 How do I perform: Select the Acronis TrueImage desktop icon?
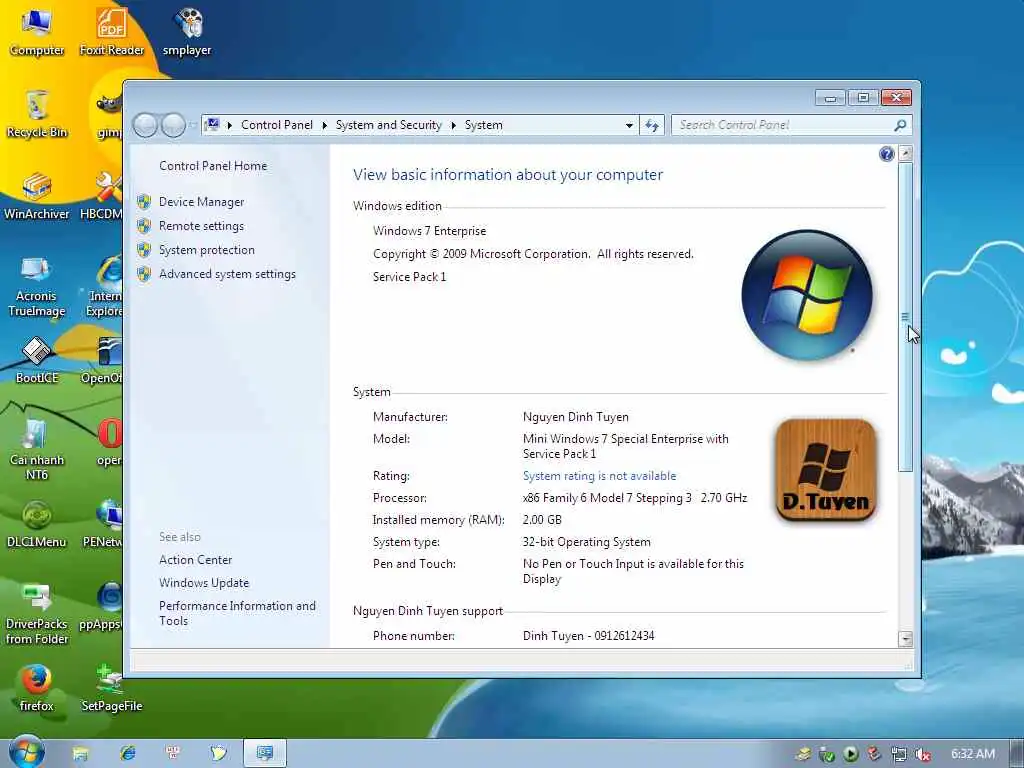37,285
